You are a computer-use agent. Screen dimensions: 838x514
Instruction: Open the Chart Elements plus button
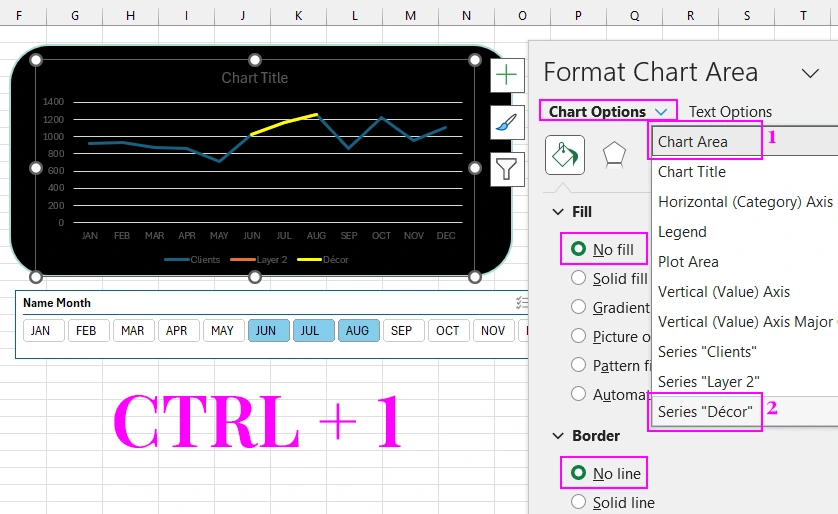tap(507, 75)
